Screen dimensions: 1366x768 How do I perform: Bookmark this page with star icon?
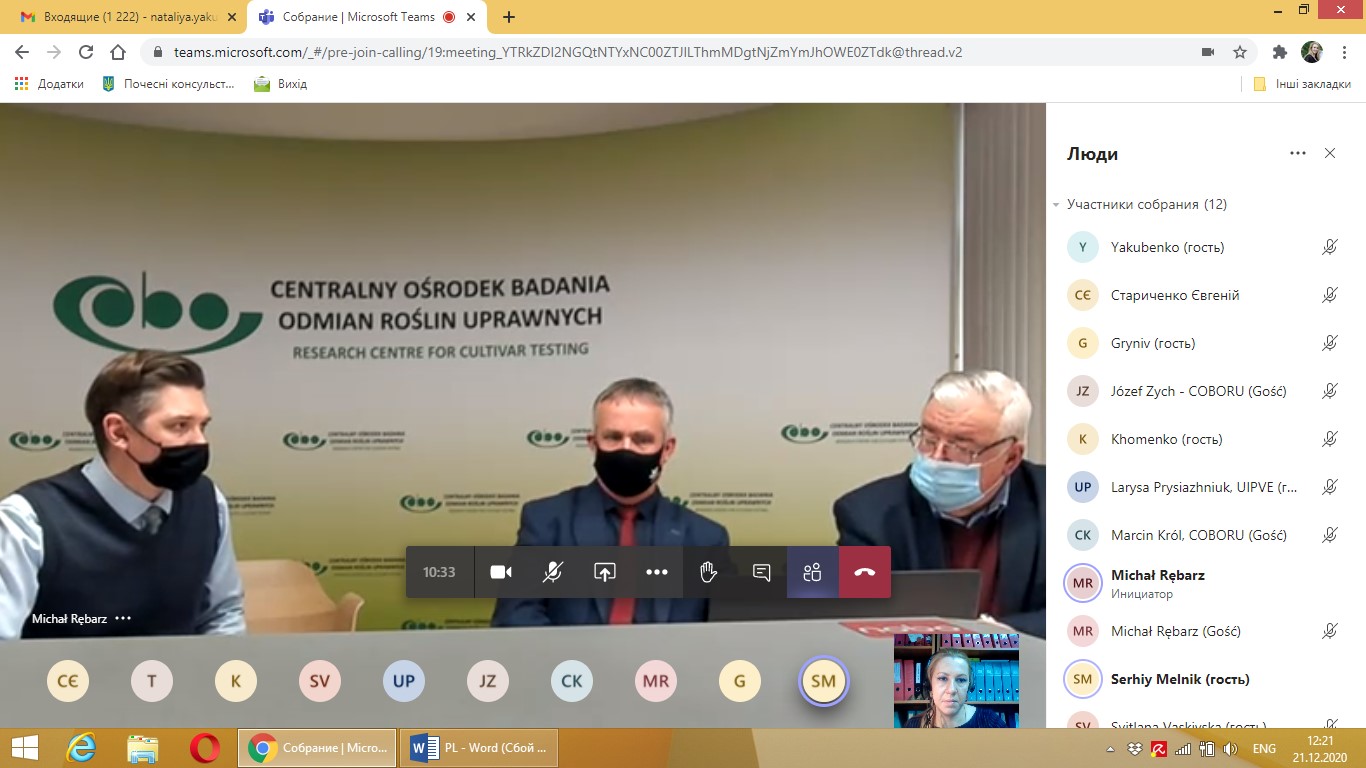(x=1240, y=52)
